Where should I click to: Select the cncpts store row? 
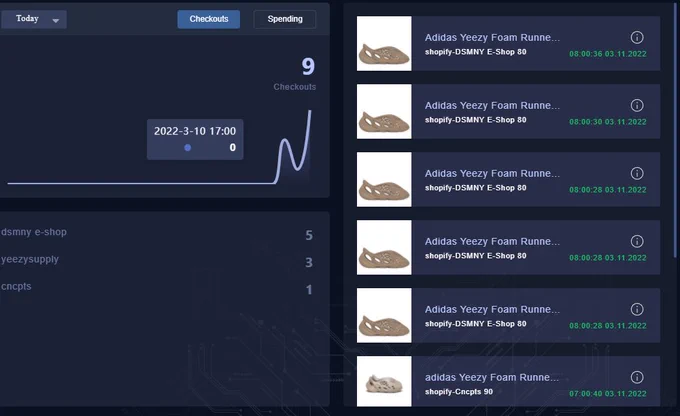point(157,287)
